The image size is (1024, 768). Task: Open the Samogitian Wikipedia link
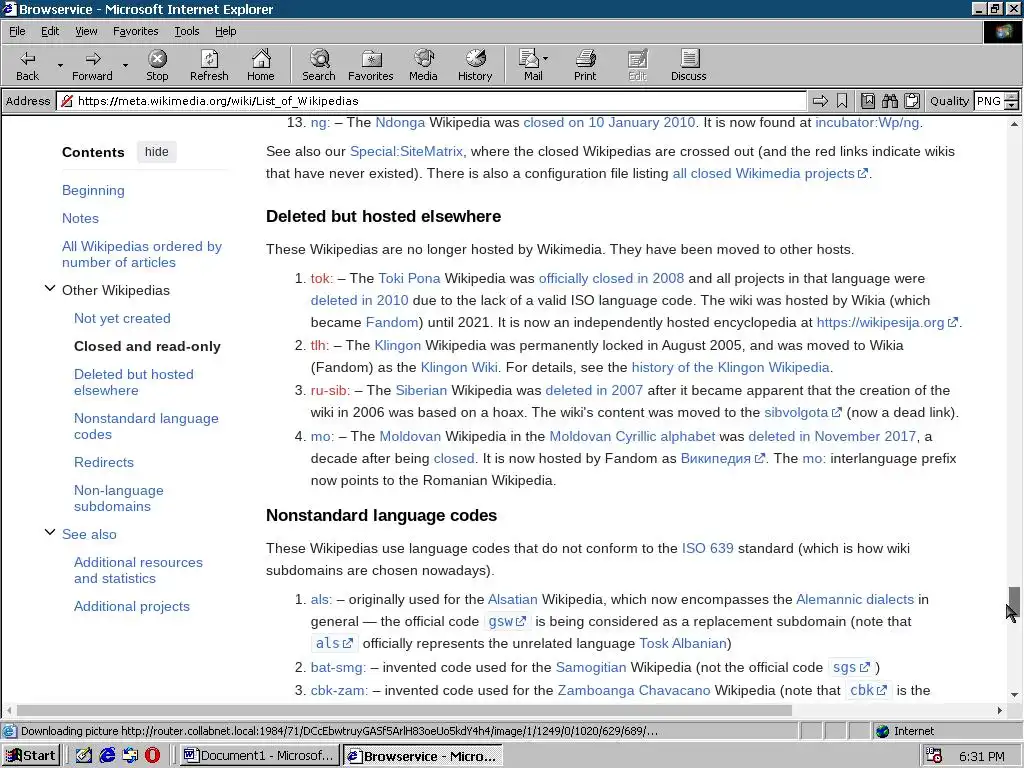tap(590, 667)
